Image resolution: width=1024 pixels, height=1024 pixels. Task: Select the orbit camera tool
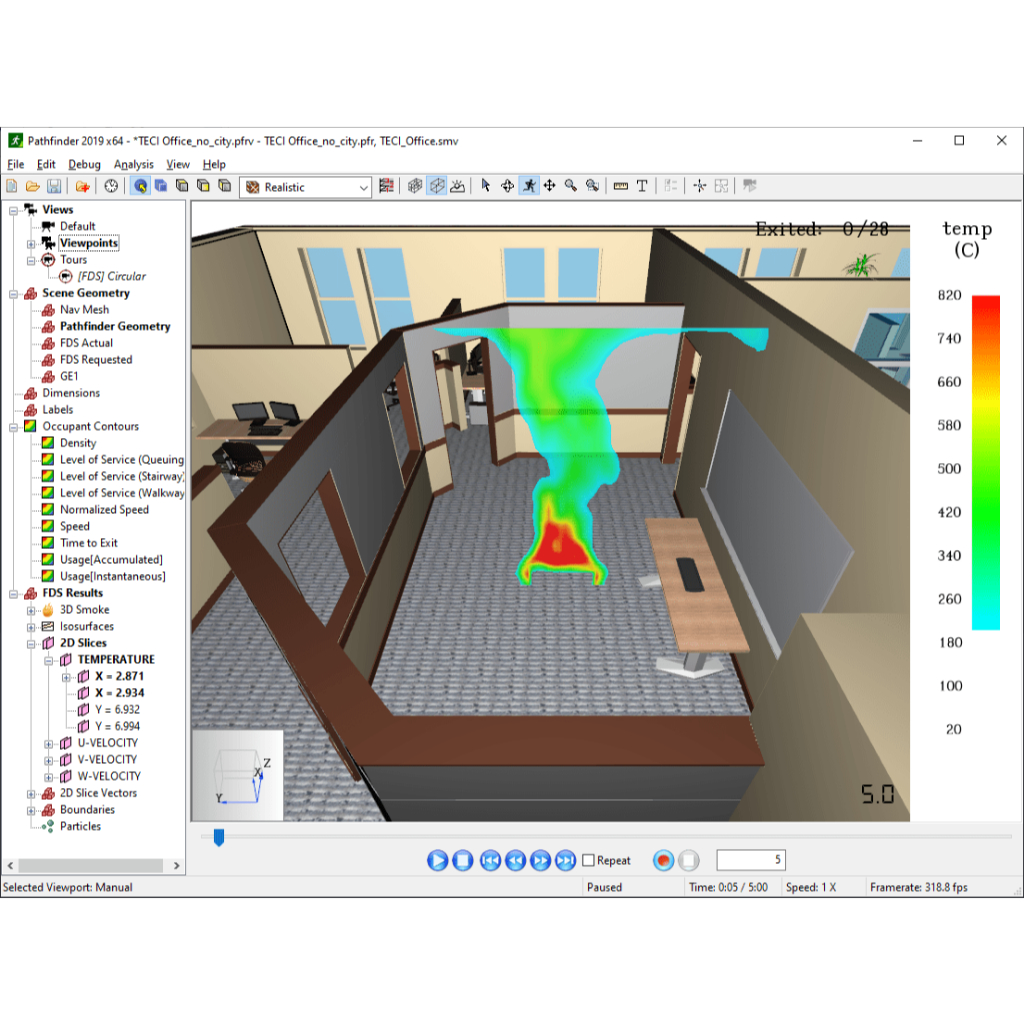[507, 186]
